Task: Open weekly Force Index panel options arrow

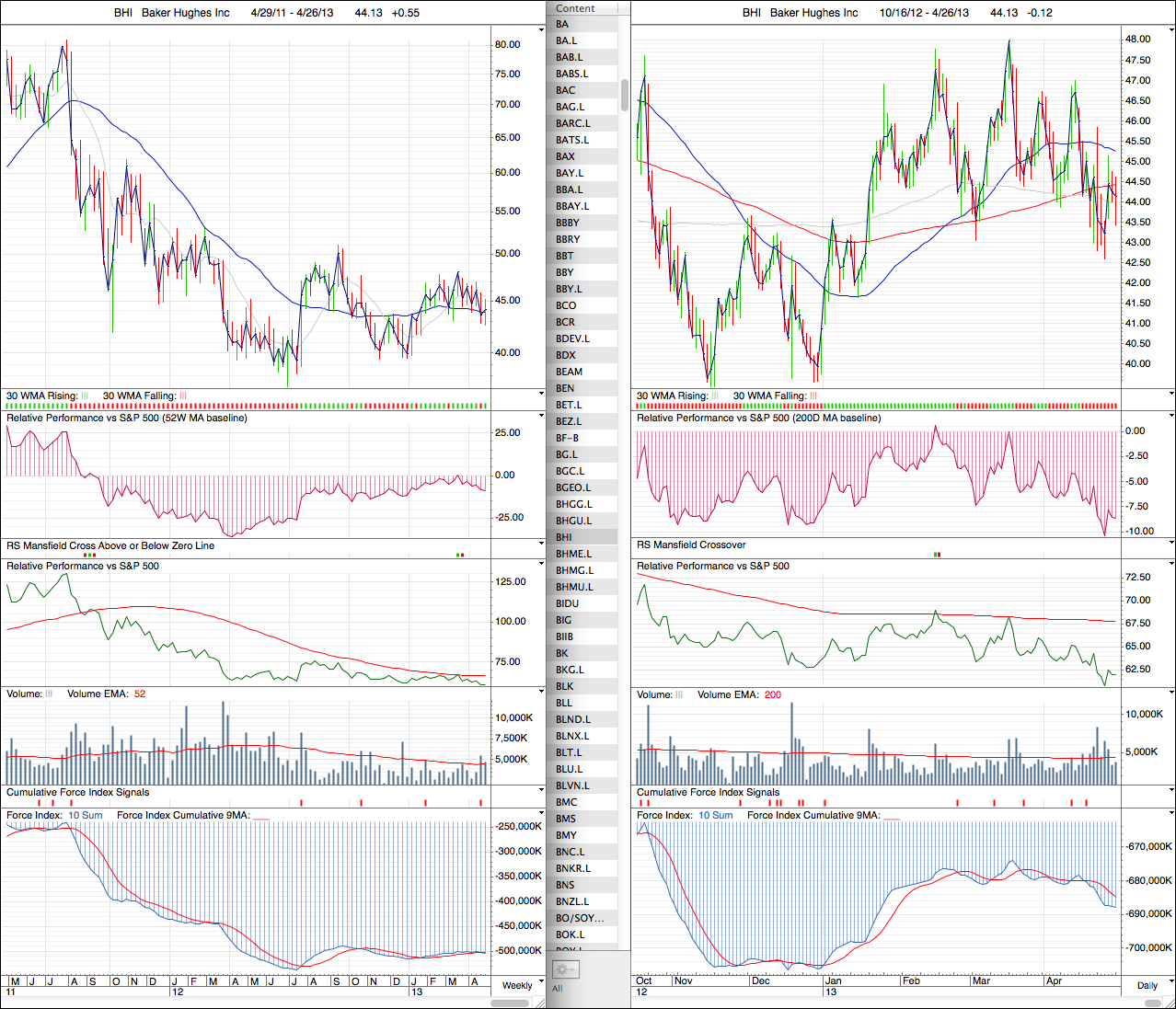Action: [541, 812]
